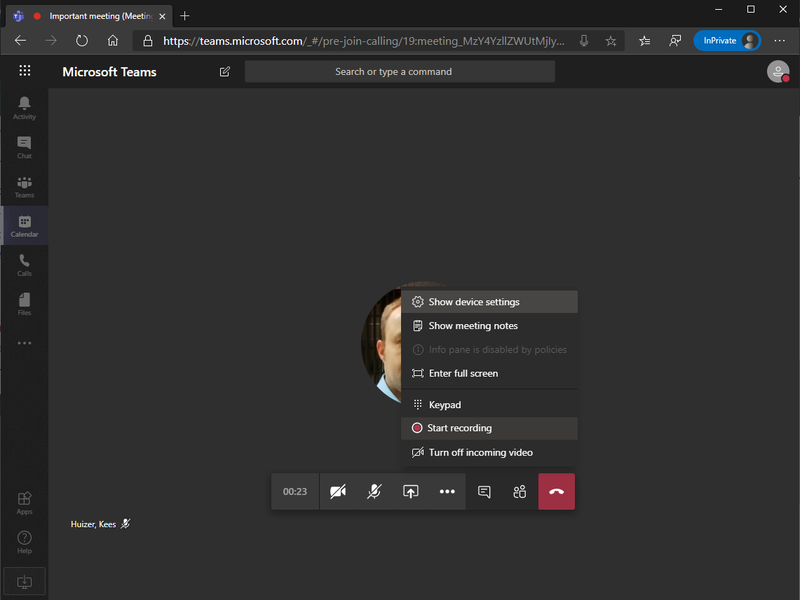Click the InPrivate profile button
Image resolution: width=800 pixels, height=600 pixels.
(727, 41)
